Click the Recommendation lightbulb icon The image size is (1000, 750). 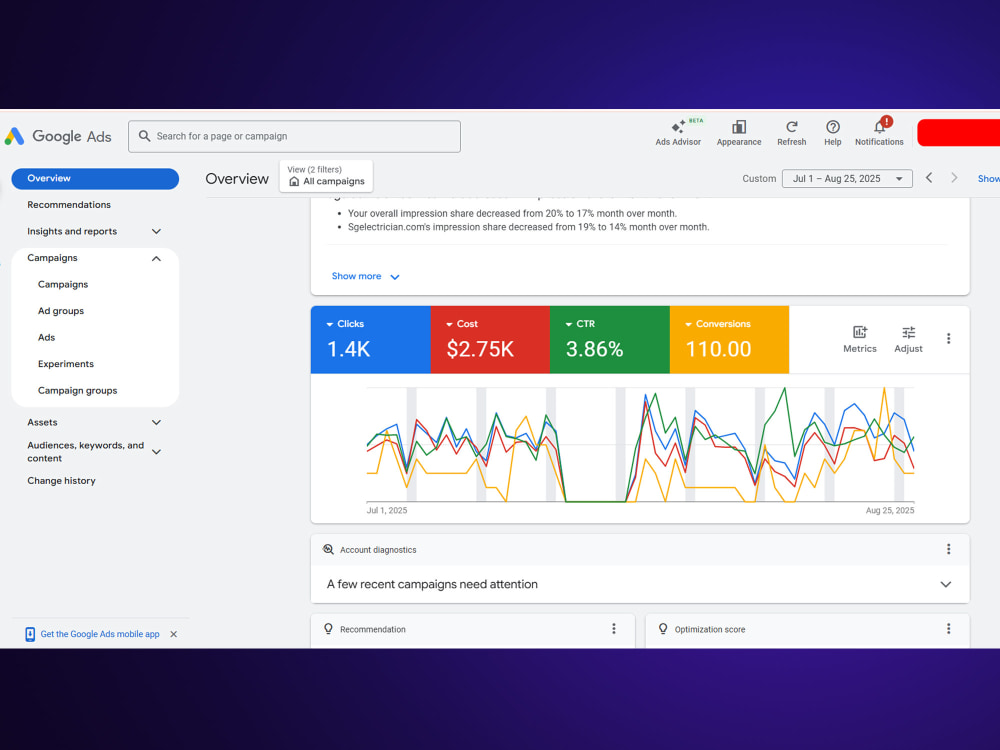coord(328,629)
